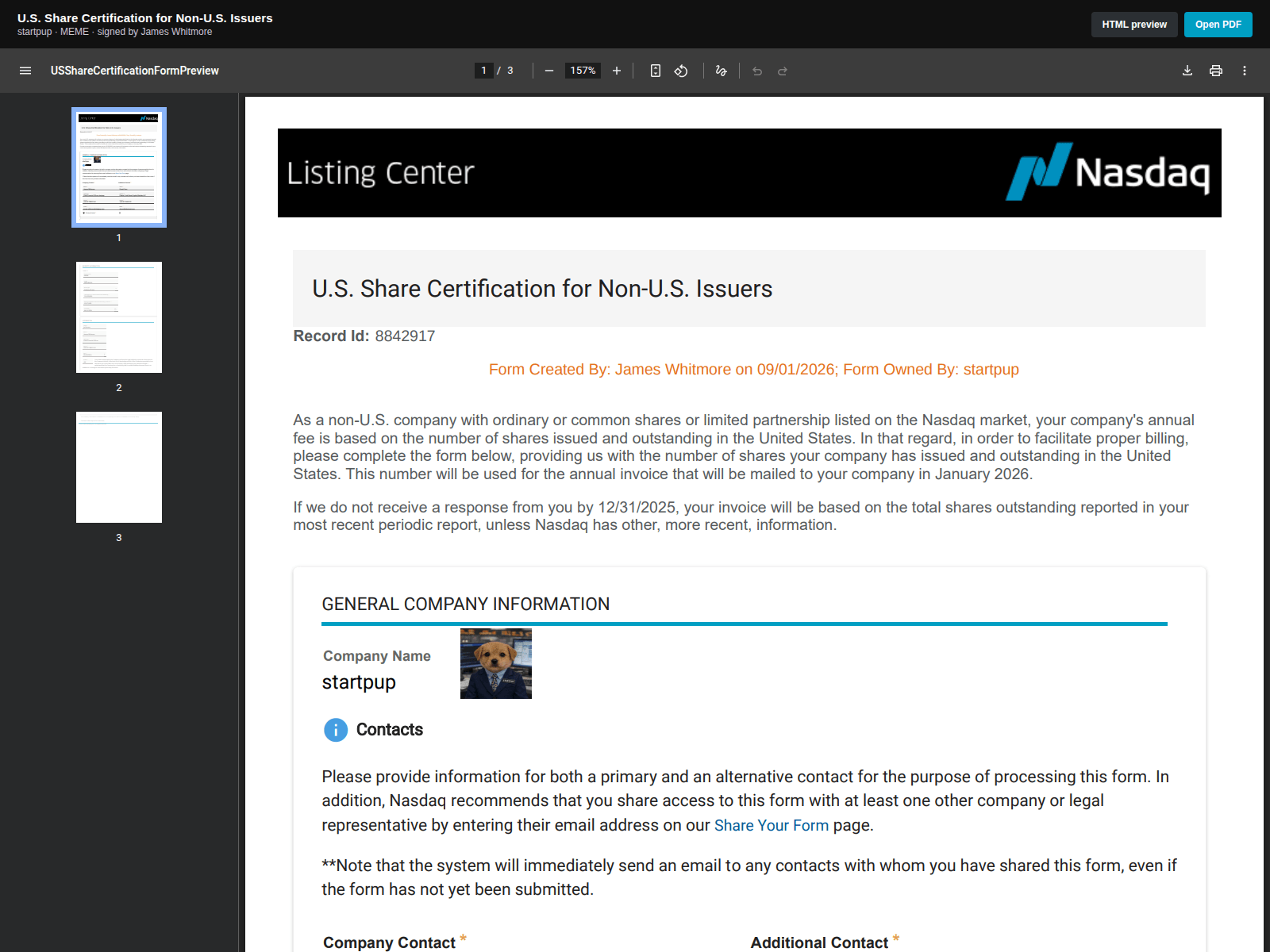Undo the last annotation

click(757, 71)
